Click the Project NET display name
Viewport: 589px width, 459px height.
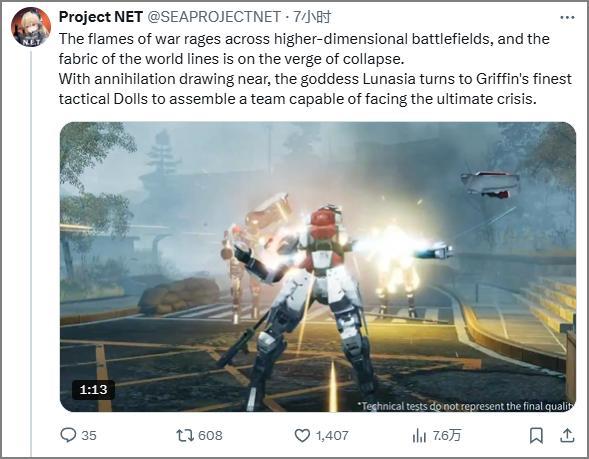pyautogui.click(x=101, y=17)
